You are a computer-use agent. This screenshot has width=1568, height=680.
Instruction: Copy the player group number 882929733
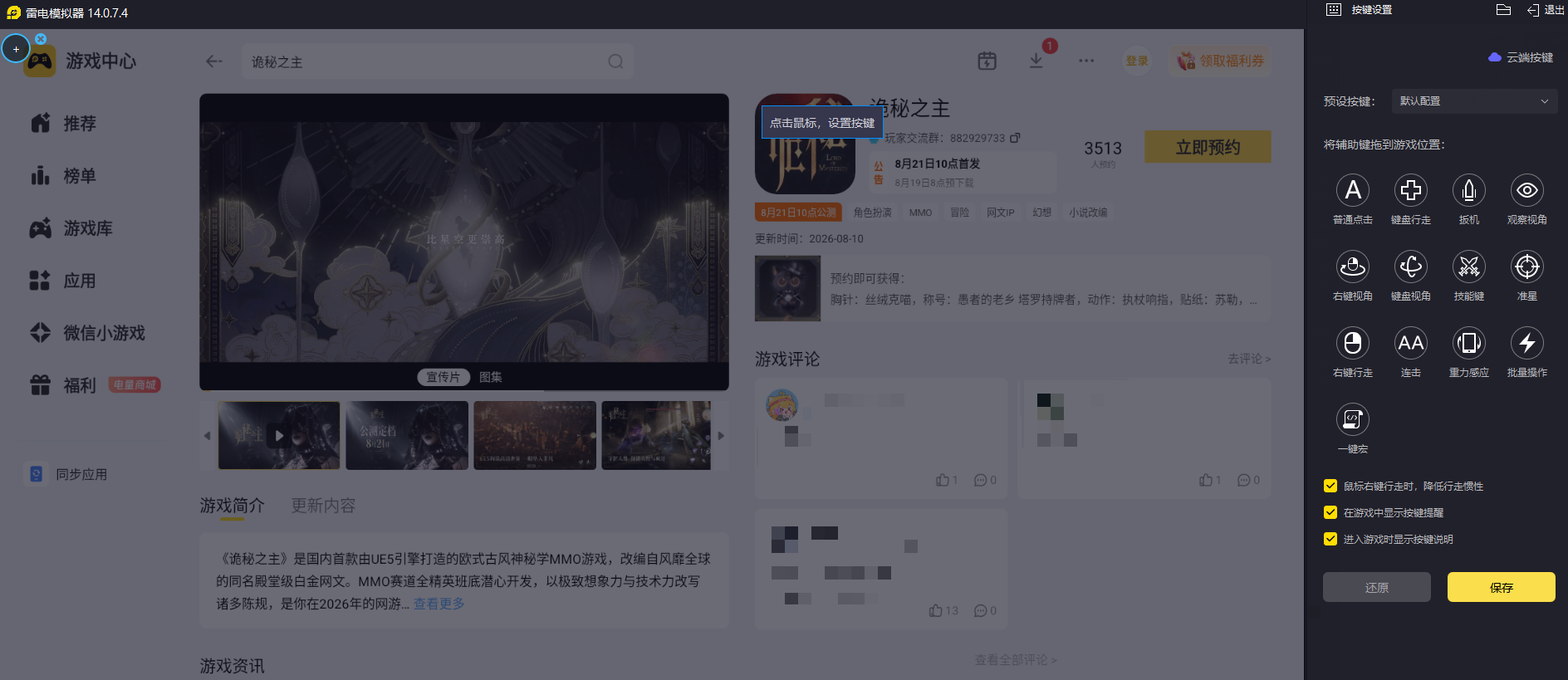pos(1015,138)
